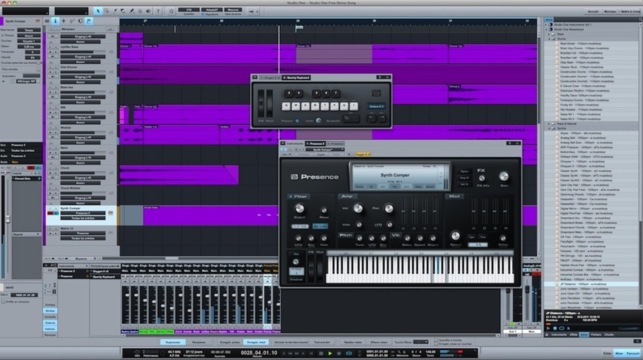Toggle the Filter section on in Presence
643x360 pixels.
(291, 196)
